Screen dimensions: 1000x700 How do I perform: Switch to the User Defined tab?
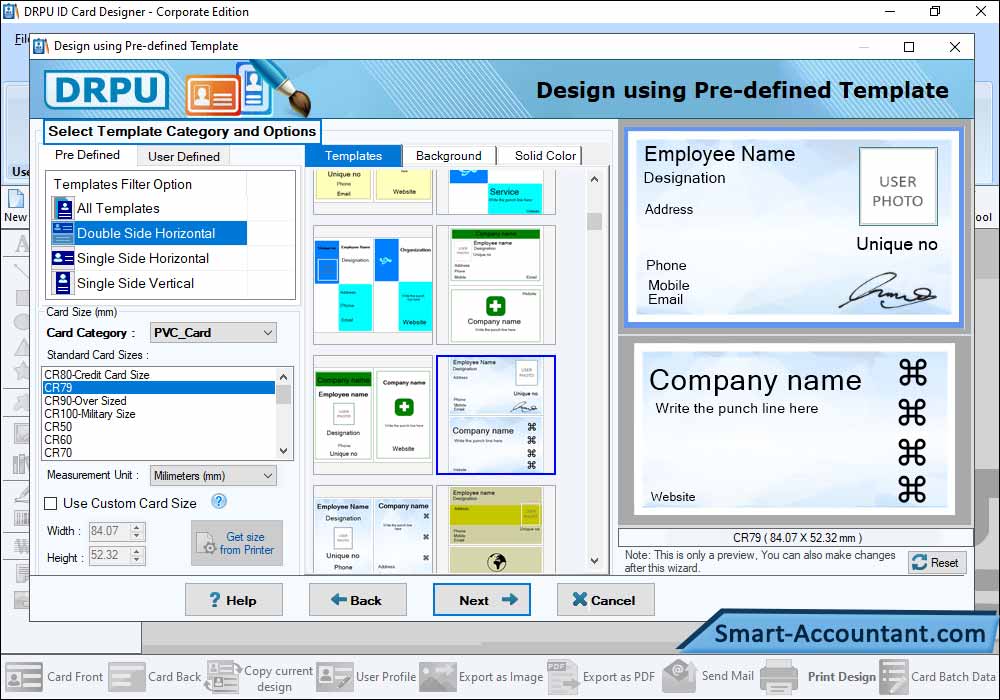click(x=184, y=156)
